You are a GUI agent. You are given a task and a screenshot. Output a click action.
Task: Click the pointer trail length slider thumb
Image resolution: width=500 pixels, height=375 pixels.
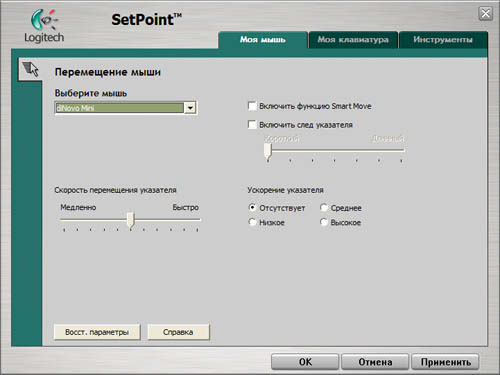[x=268, y=152]
